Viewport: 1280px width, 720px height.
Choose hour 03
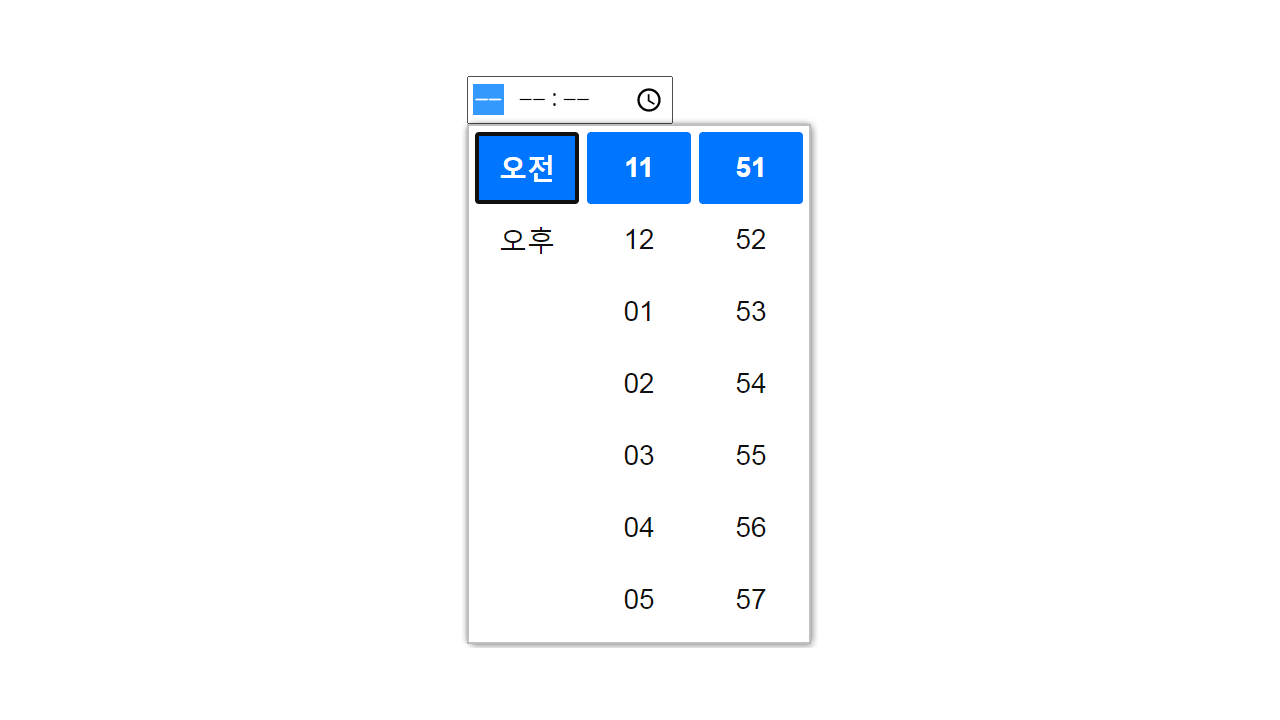point(639,455)
